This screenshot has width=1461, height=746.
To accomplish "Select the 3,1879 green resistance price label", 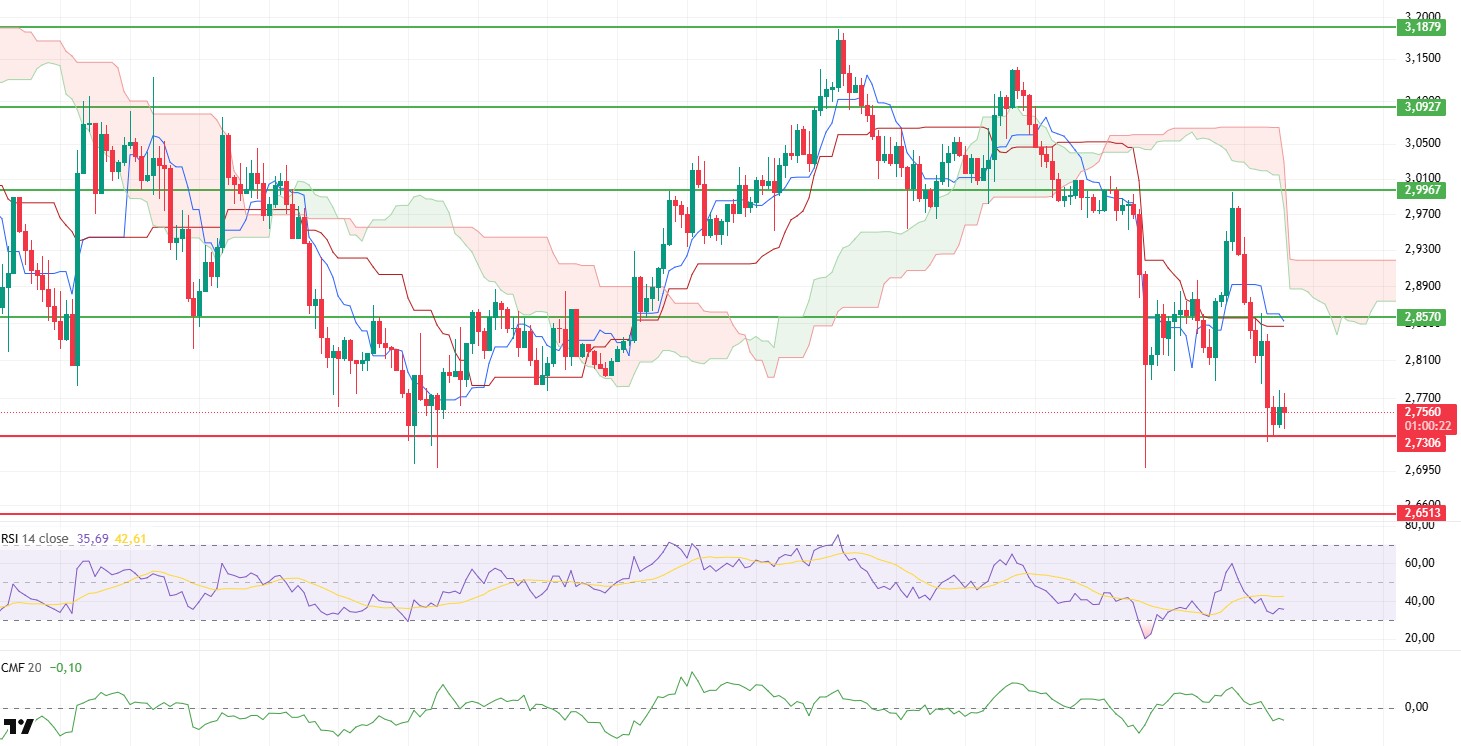I will [1422, 27].
